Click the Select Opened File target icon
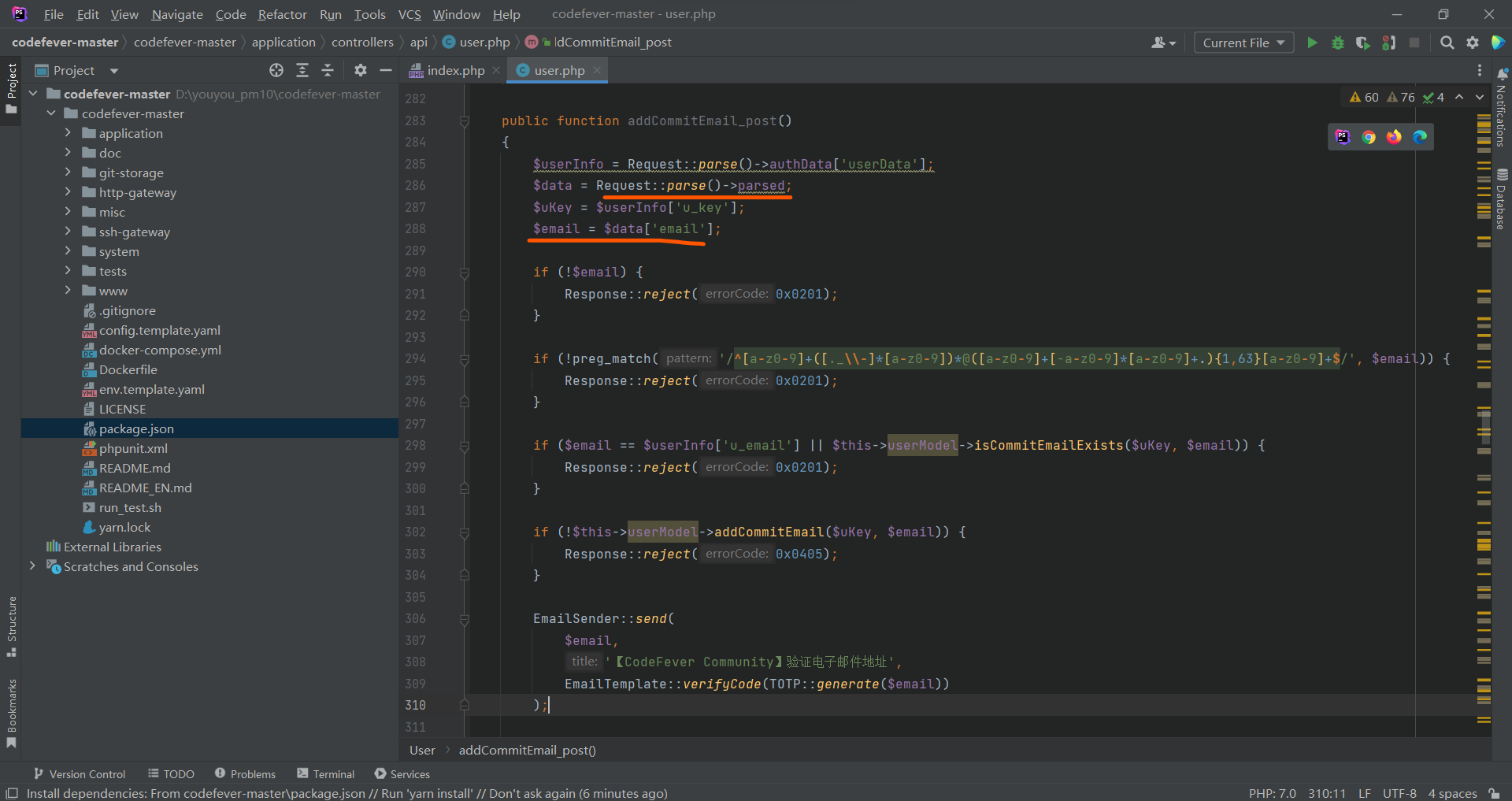1512x801 pixels. 276,70
